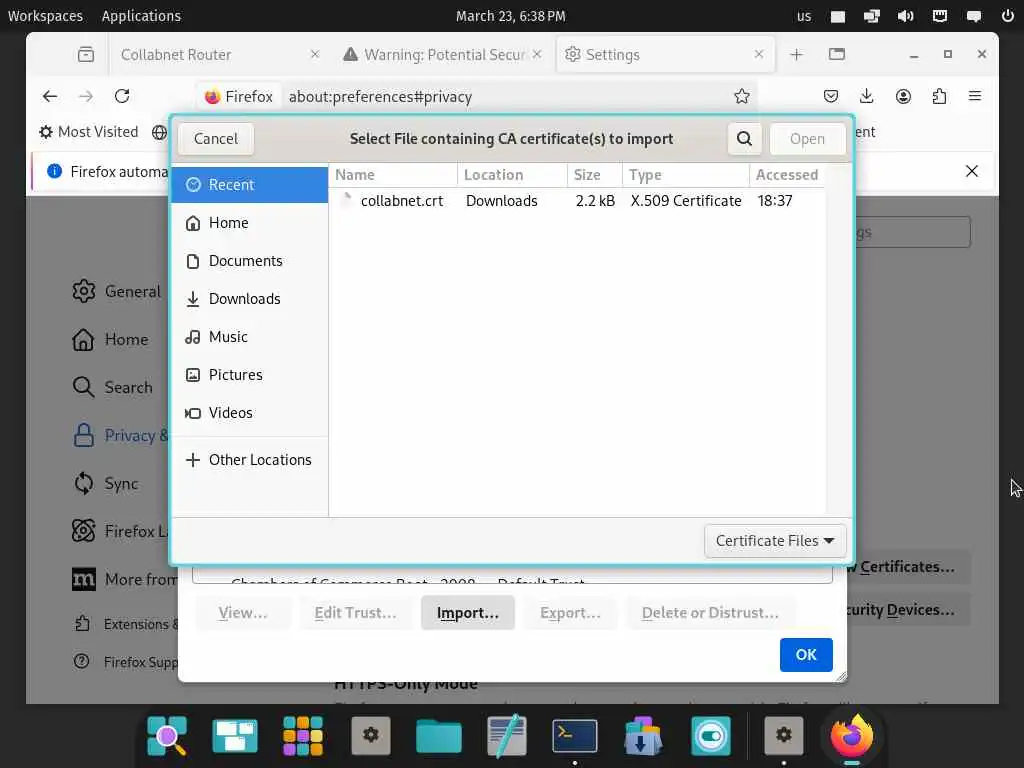
Task: Cancel the certificate import file dialog
Action: pos(216,138)
